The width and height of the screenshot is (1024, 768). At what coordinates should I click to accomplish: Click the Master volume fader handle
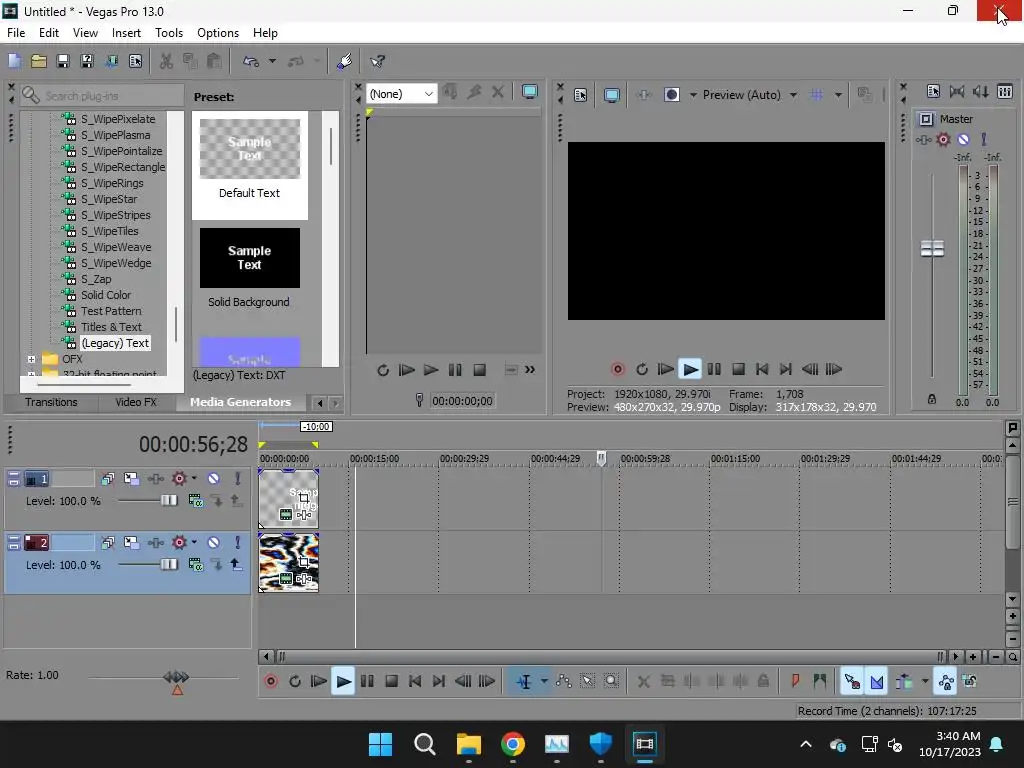932,248
